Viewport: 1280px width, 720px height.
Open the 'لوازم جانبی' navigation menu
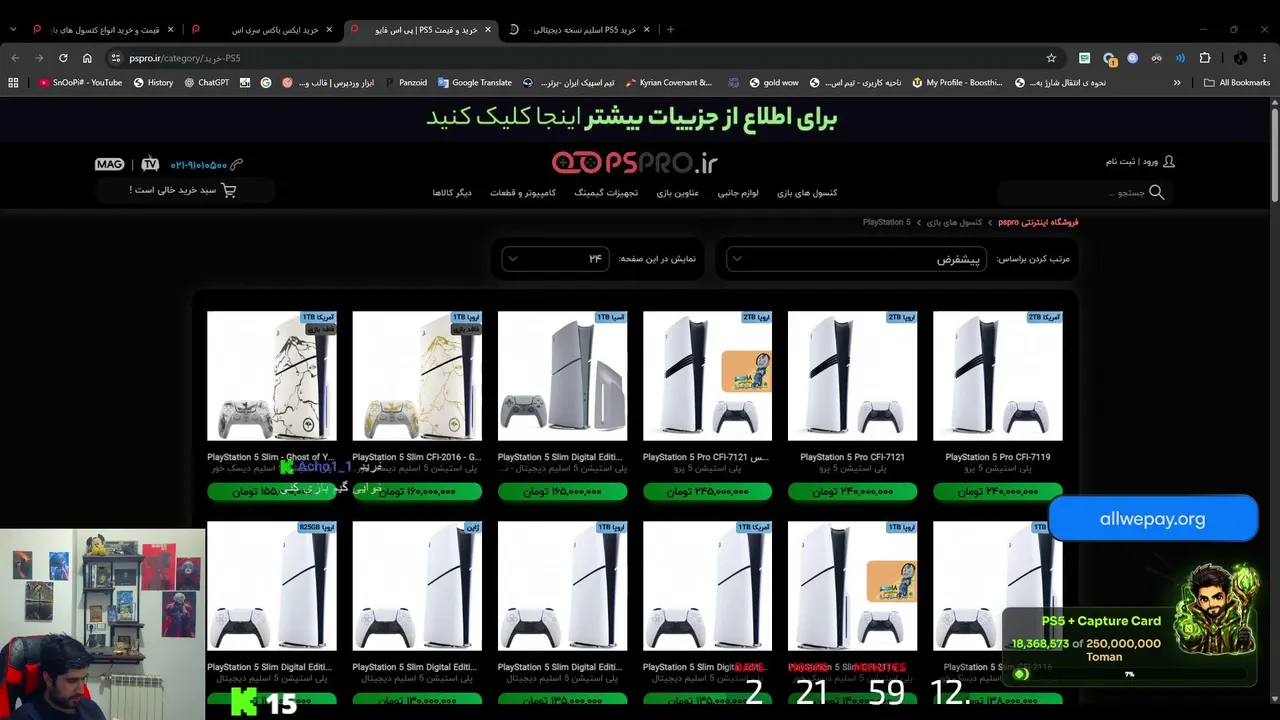(738, 193)
